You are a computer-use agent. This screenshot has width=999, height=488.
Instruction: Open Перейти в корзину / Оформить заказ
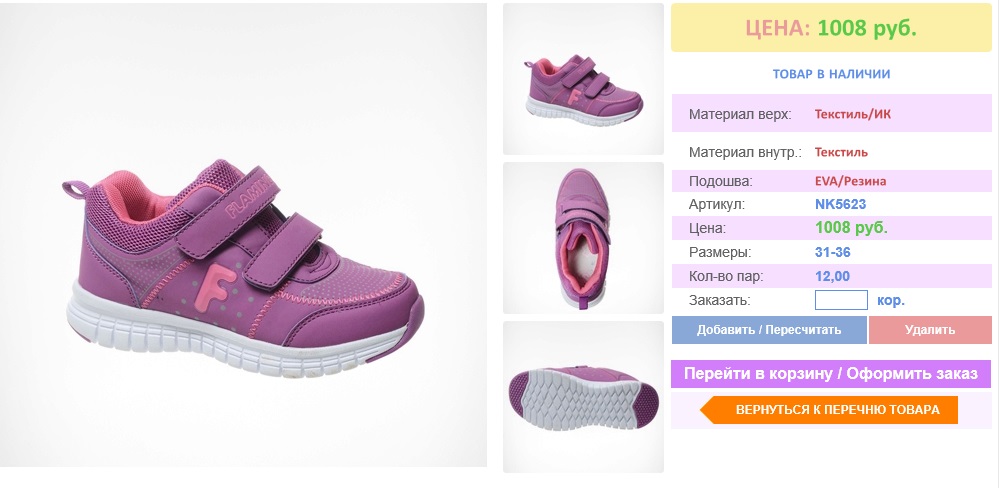[831, 373]
